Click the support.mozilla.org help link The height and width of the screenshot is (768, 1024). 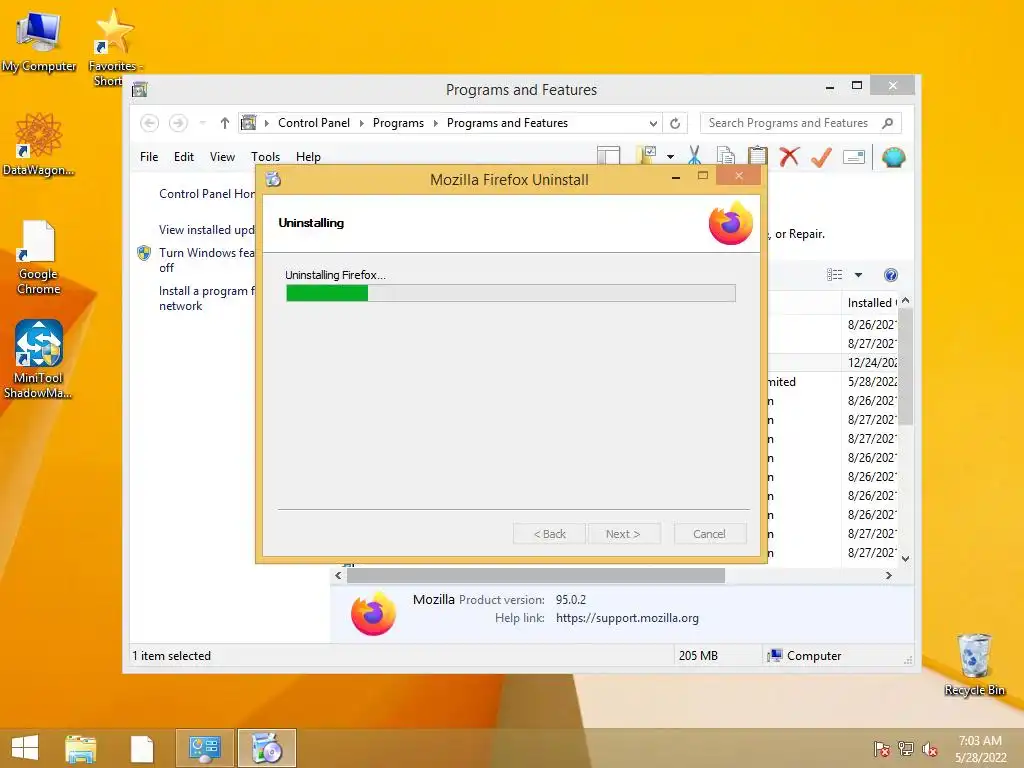(x=627, y=618)
